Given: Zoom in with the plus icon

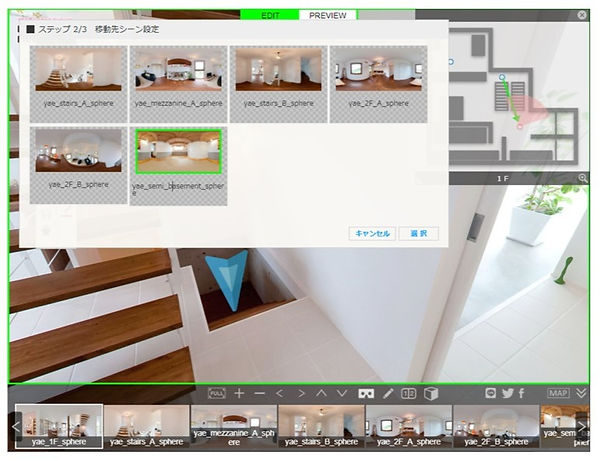Looking at the screenshot, I should pyautogui.click(x=239, y=394).
